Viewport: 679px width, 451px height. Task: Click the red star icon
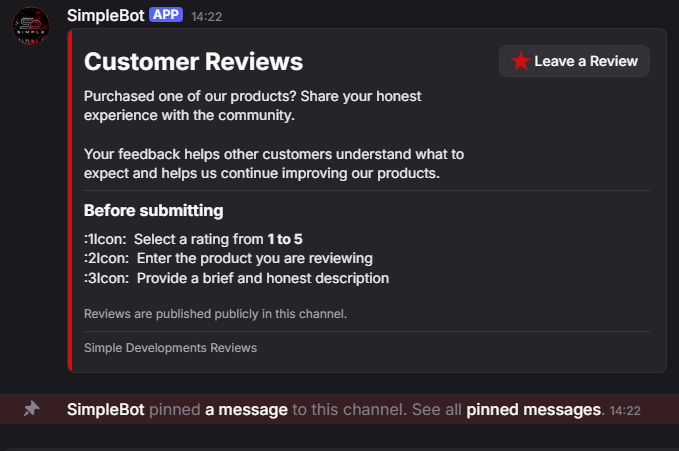point(520,61)
